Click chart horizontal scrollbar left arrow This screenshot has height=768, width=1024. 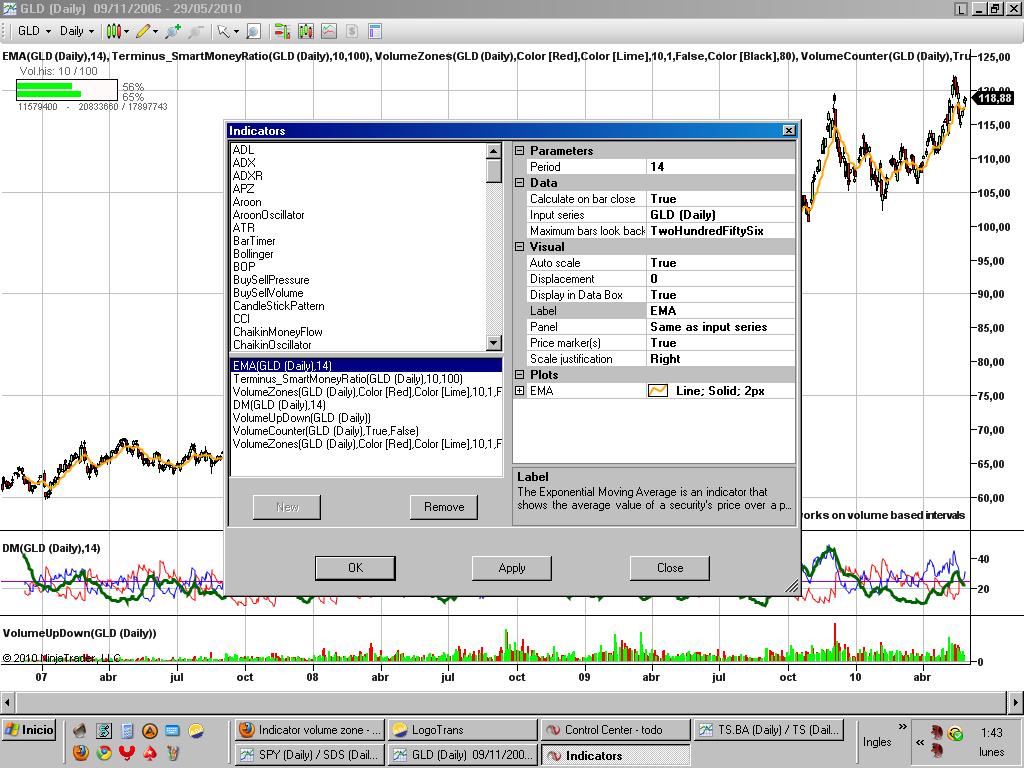click(7, 703)
